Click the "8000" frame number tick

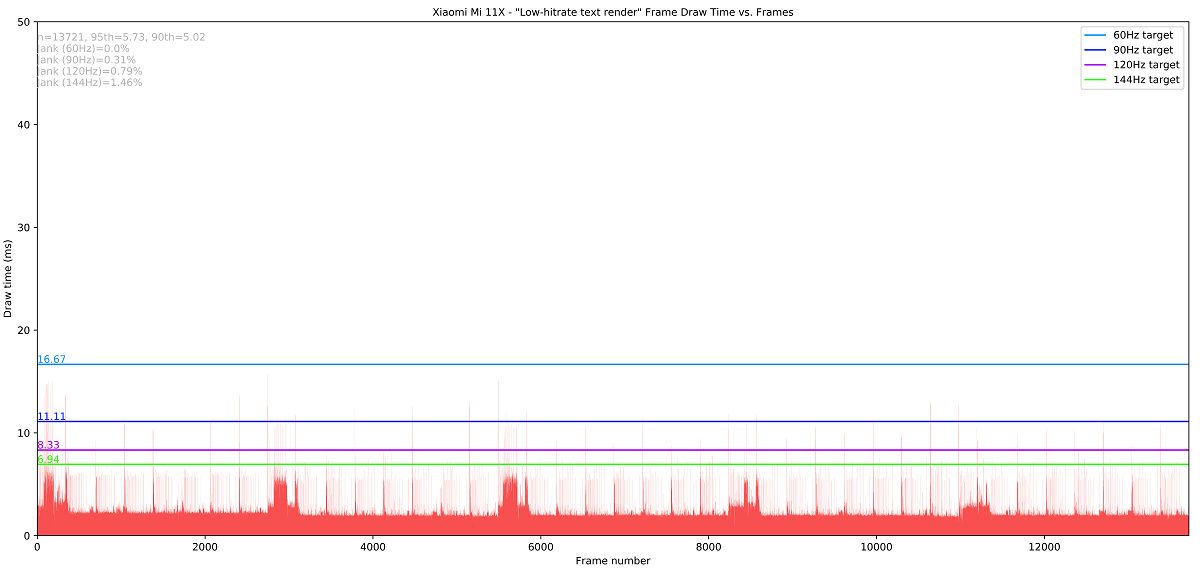point(709,547)
